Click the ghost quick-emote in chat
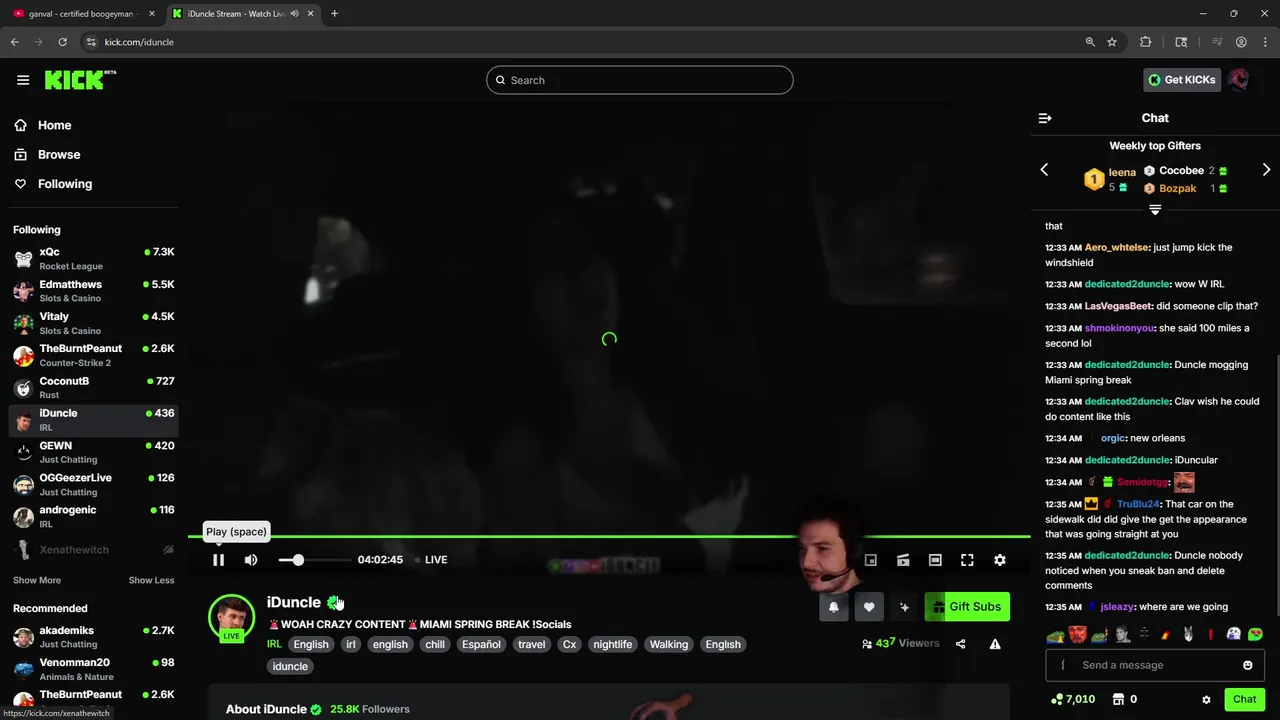Screen dimensions: 1280x720 [1233, 634]
